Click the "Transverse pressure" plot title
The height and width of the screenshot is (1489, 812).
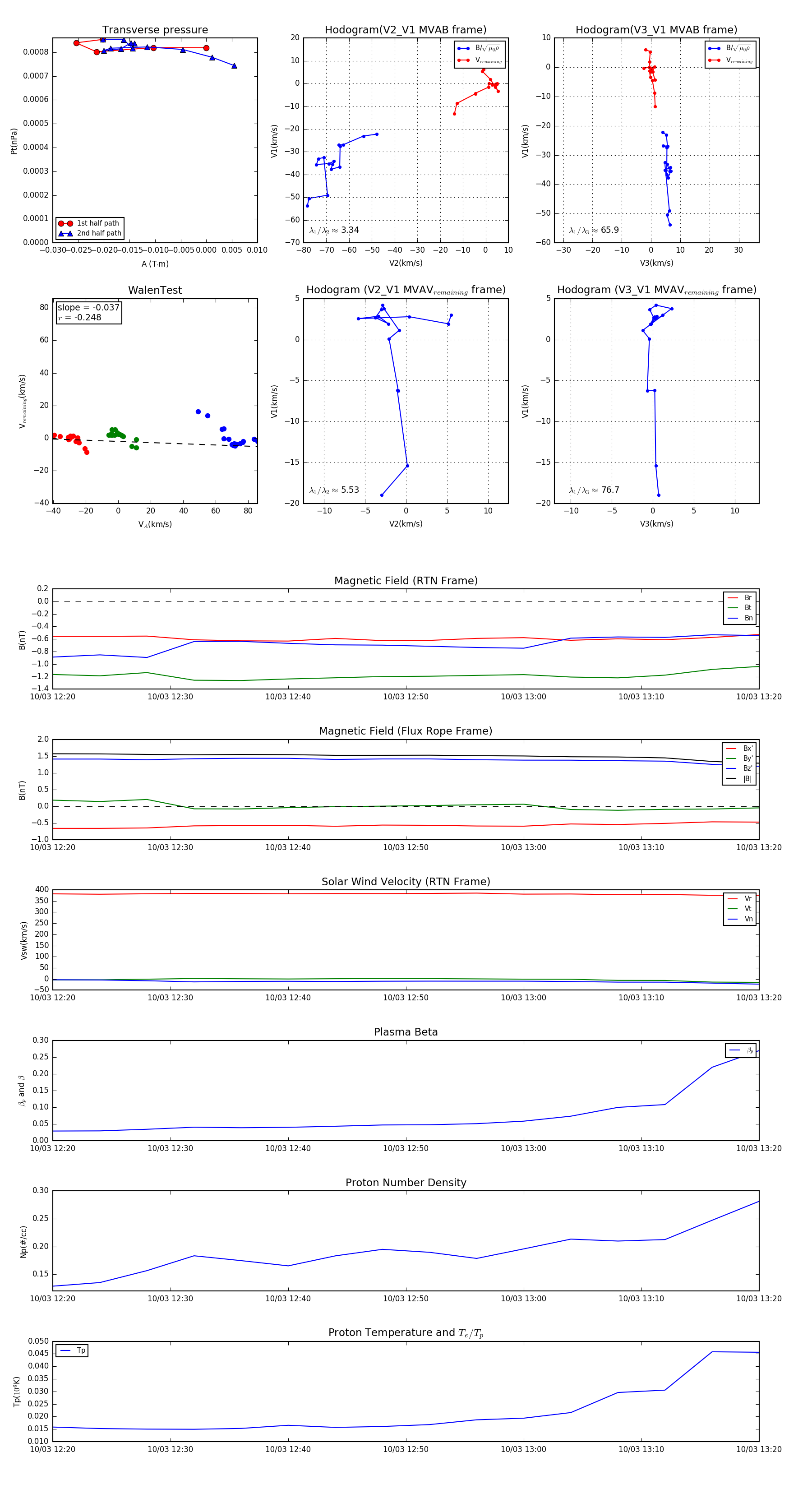pyautogui.click(x=155, y=30)
